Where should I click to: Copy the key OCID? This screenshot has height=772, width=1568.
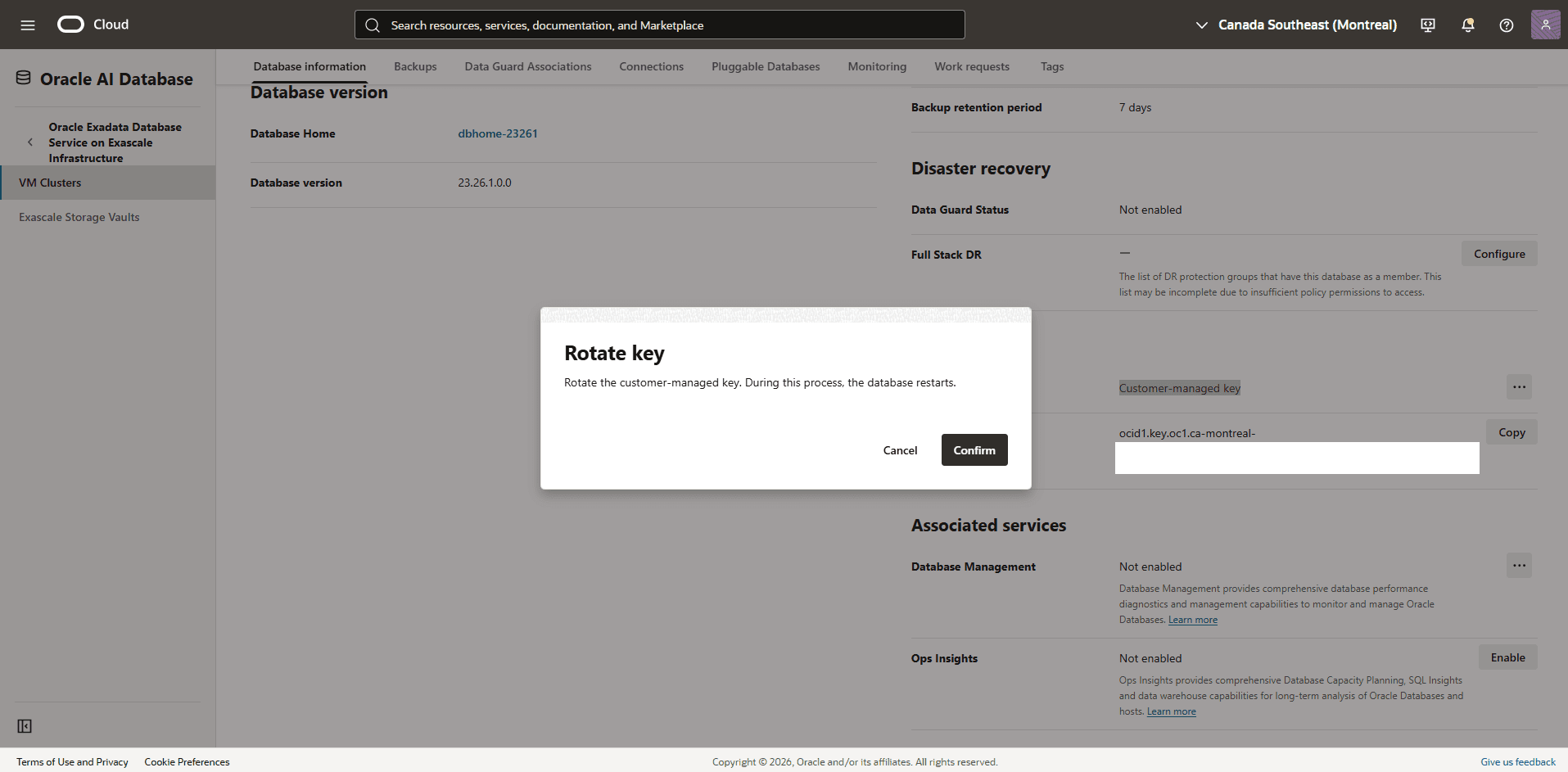1512,432
